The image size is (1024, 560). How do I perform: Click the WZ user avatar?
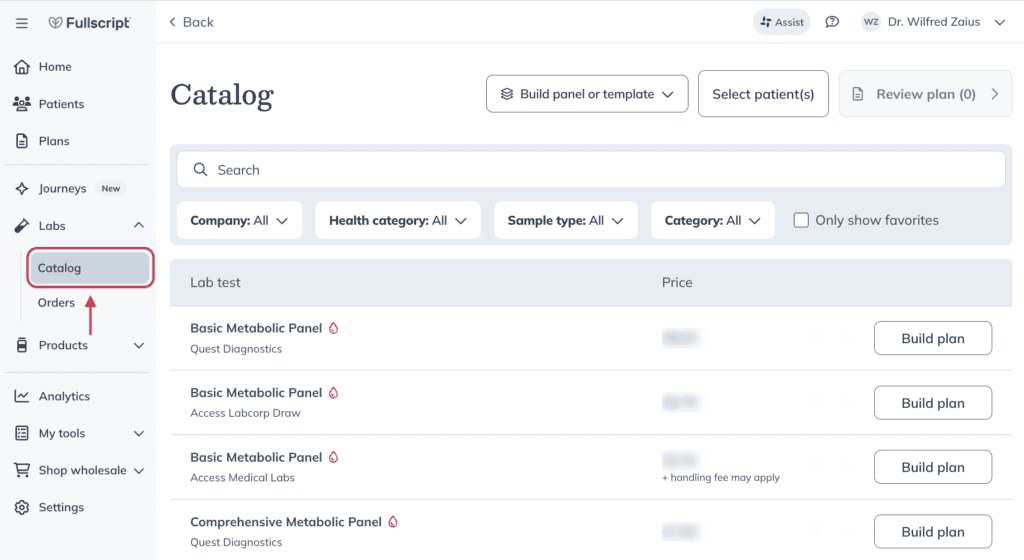(x=871, y=22)
